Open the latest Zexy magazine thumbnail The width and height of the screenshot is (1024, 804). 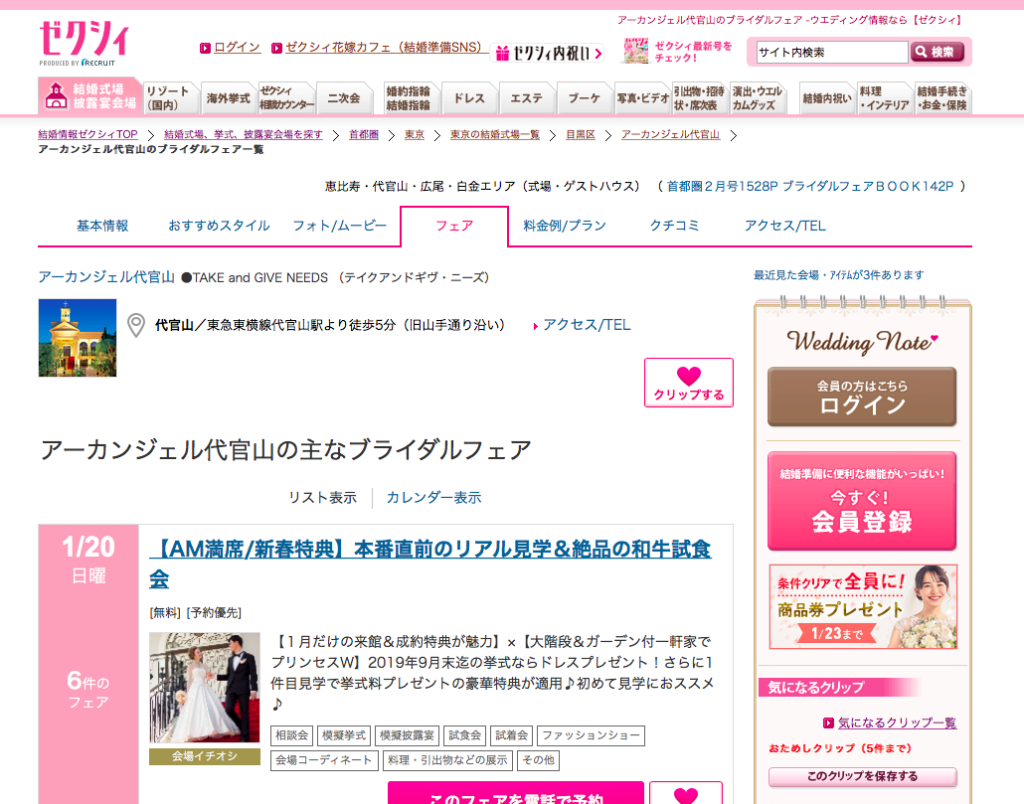635,51
